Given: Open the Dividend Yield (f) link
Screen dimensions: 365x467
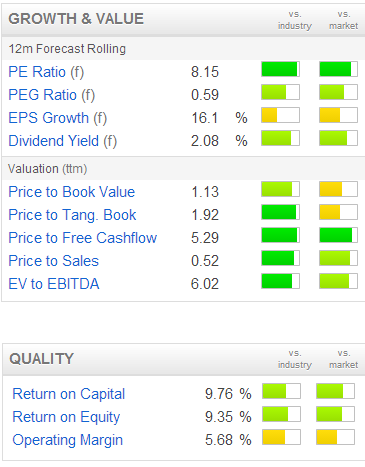Looking at the screenshot, I should [x=63, y=141].
